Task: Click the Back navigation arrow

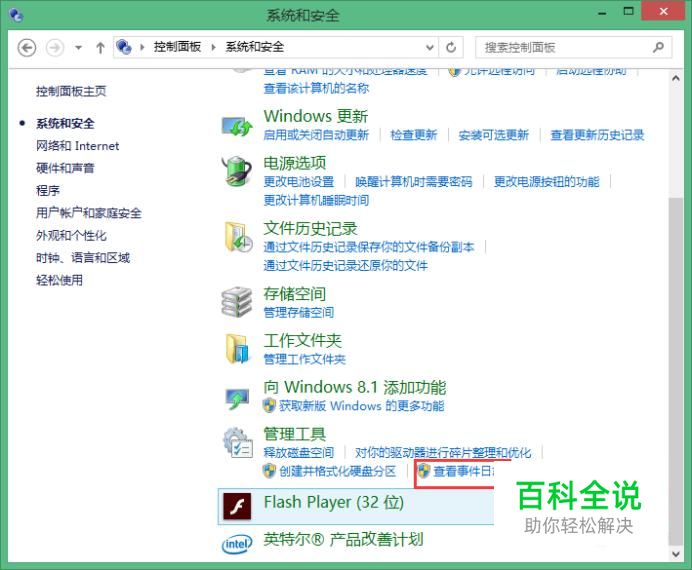Action: click(26, 47)
